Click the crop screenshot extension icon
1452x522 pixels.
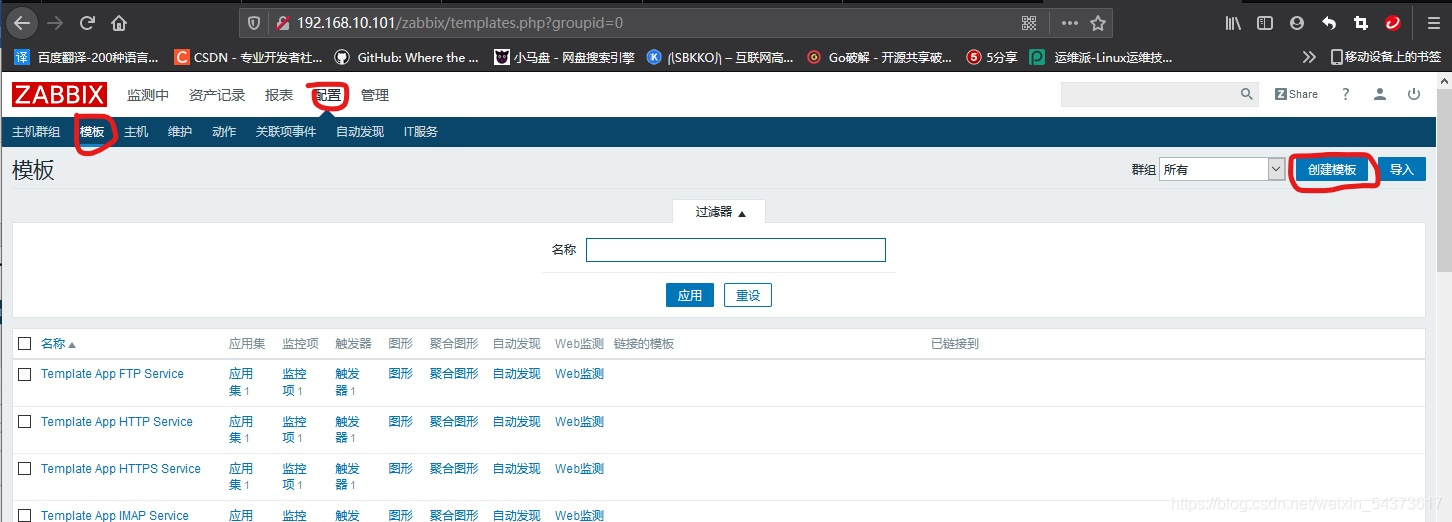1360,22
